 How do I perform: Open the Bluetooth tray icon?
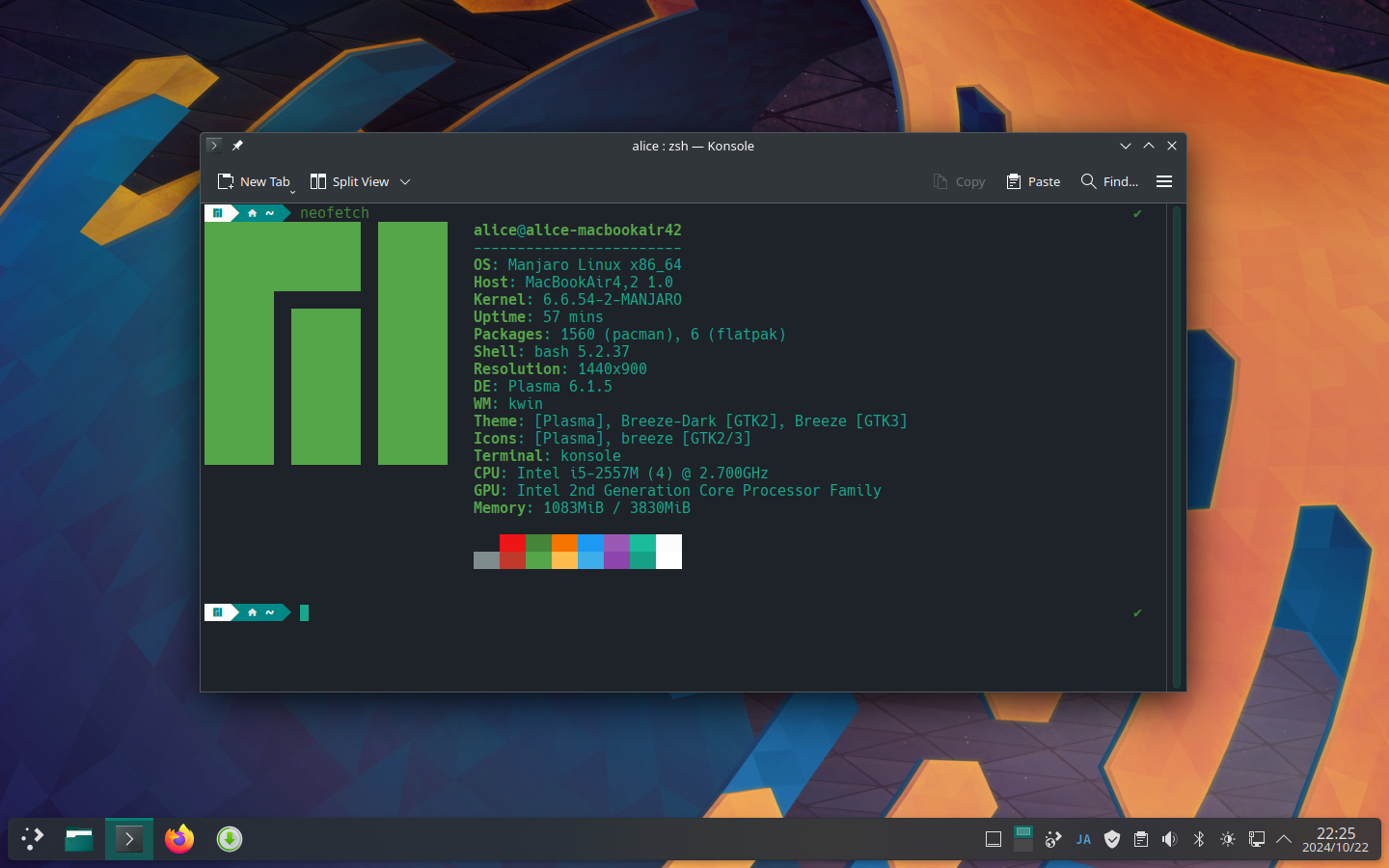[x=1199, y=839]
